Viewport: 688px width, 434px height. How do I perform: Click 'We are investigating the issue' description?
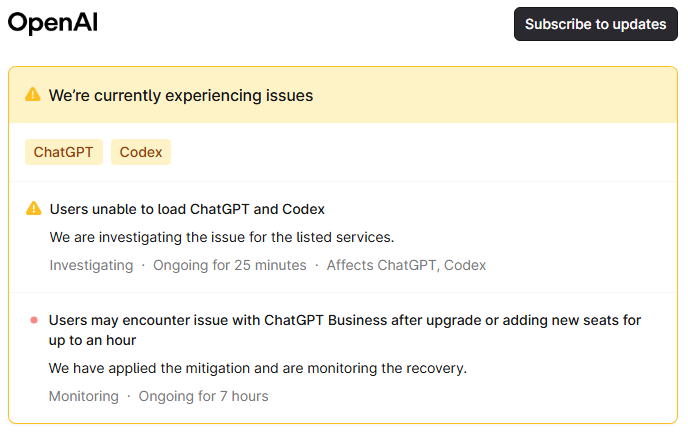tap(222, 237)
